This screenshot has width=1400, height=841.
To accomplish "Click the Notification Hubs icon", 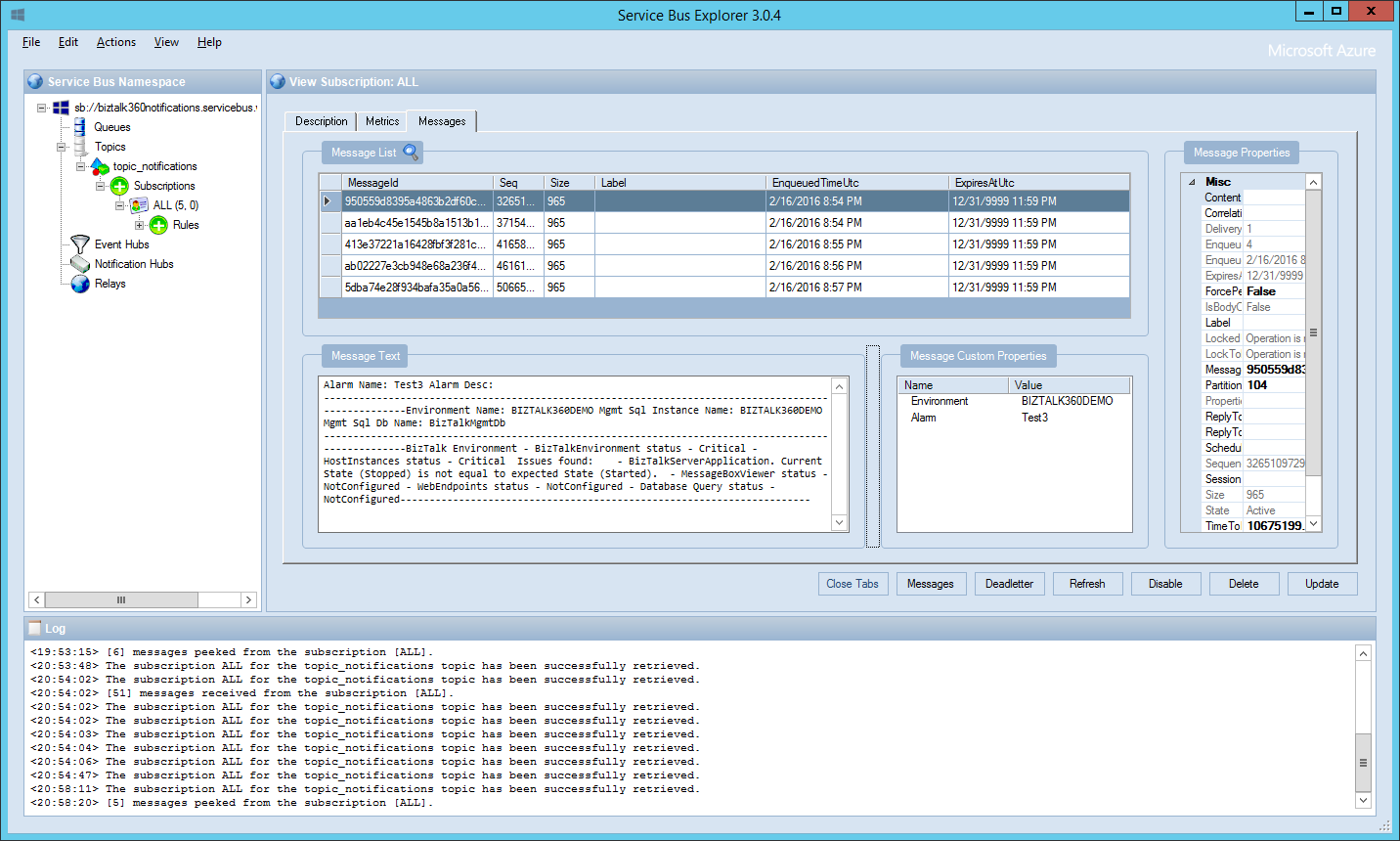I will [x=80, y=264].
